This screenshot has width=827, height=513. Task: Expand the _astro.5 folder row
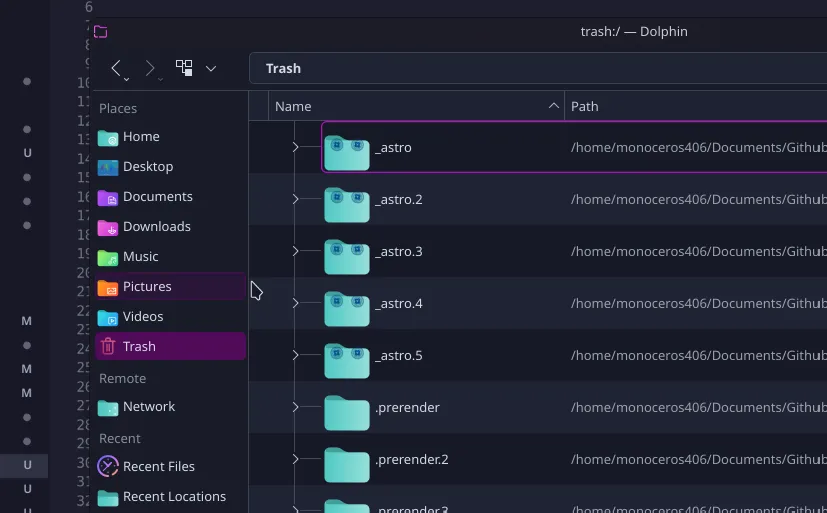[295, 355]
